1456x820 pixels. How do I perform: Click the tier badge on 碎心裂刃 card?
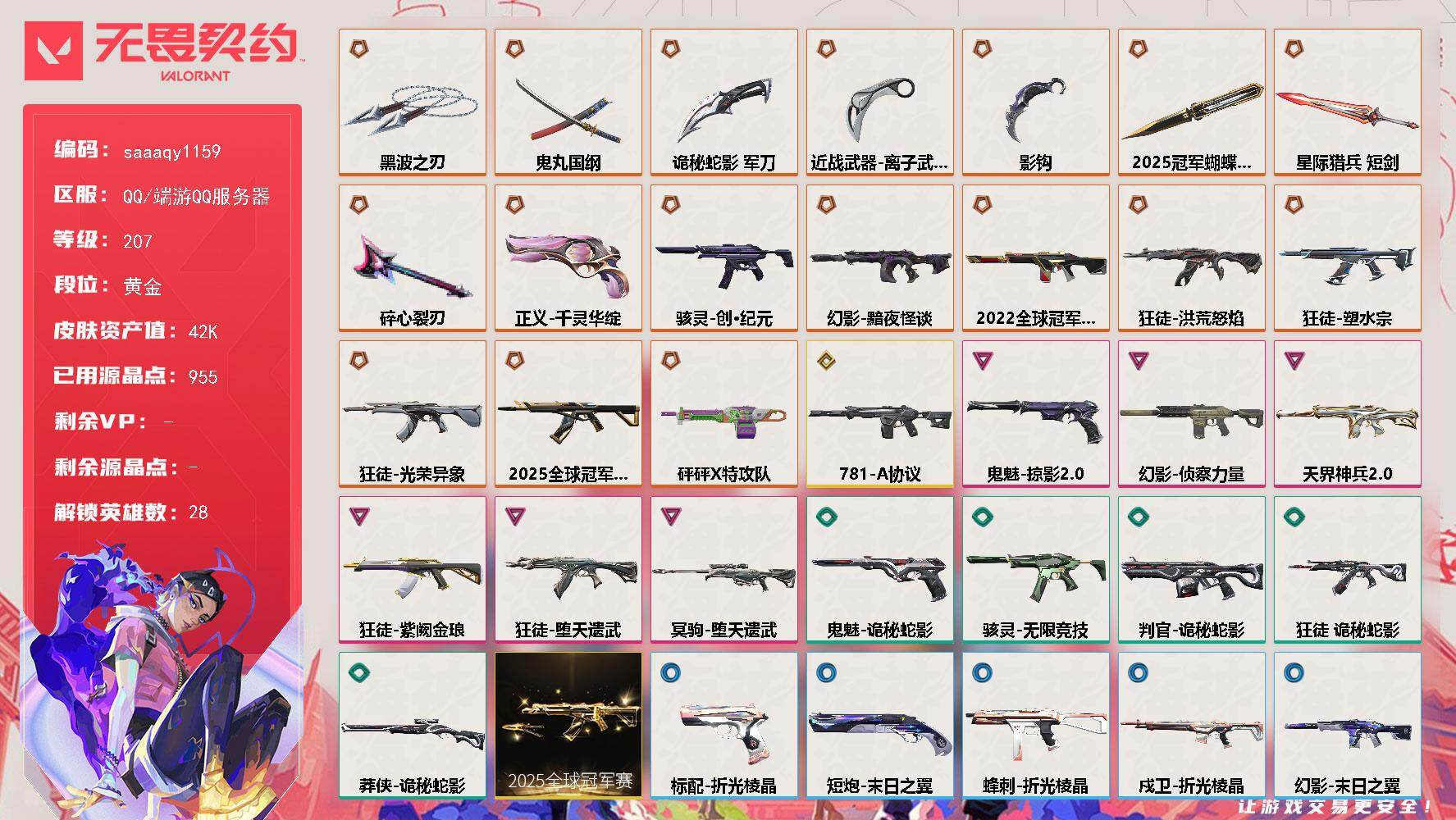[358, 205]
